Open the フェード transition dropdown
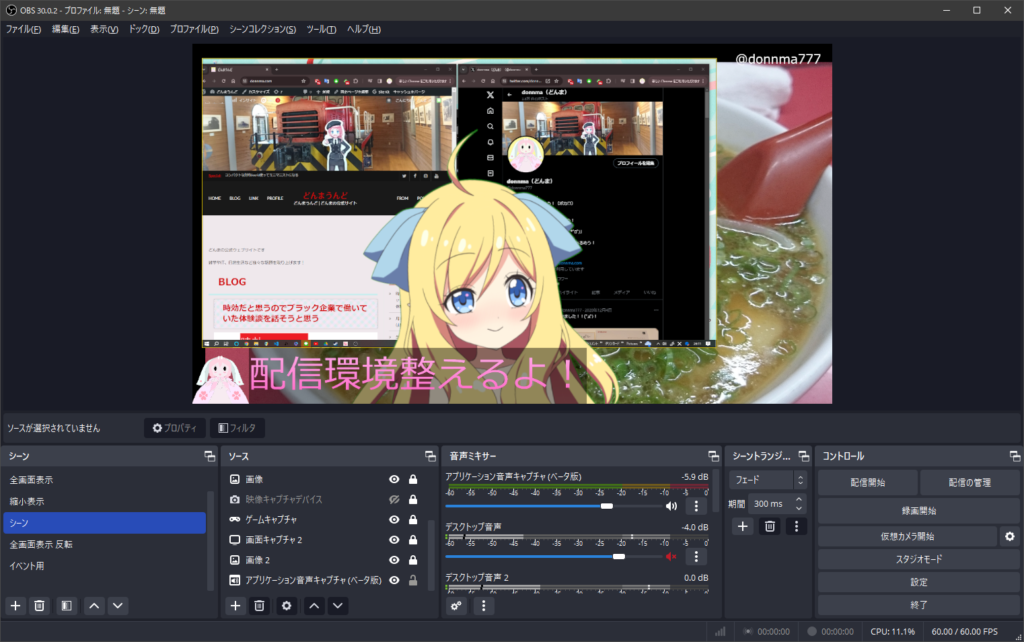Image resolution: width=1024 pixels, height=642 pixels. coord(767,480)
